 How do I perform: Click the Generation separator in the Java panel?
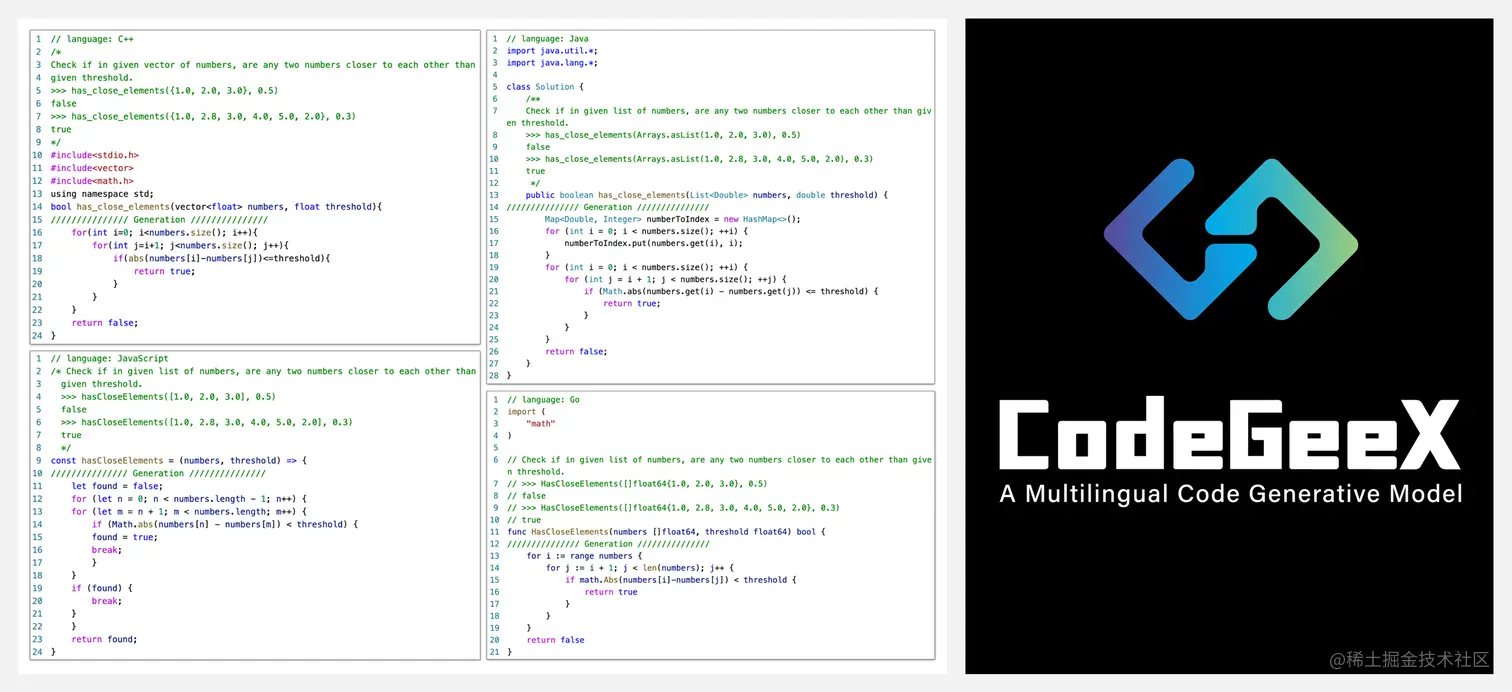click(607, 207)
